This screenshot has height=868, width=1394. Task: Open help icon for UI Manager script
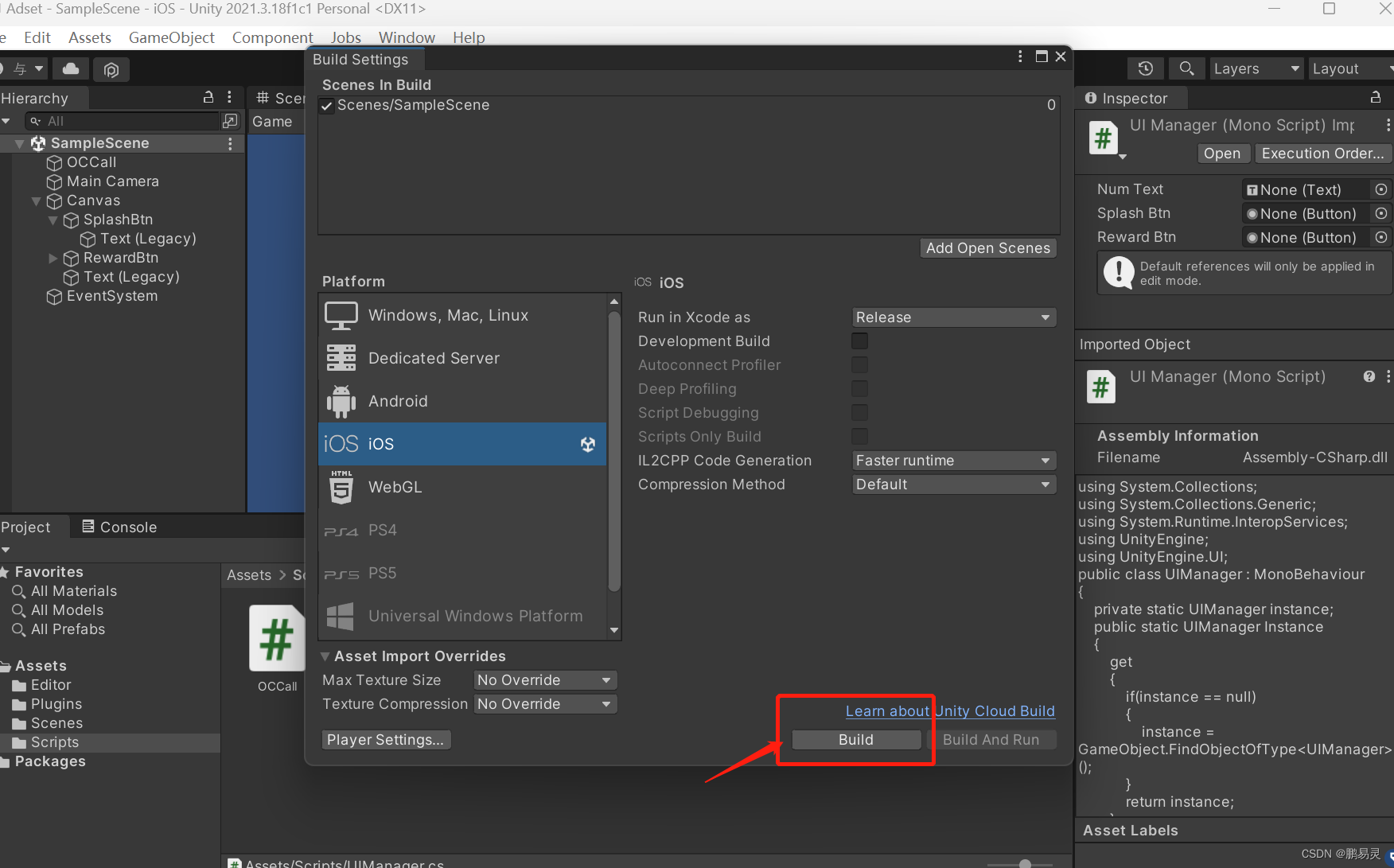(x=1369, y=376)
